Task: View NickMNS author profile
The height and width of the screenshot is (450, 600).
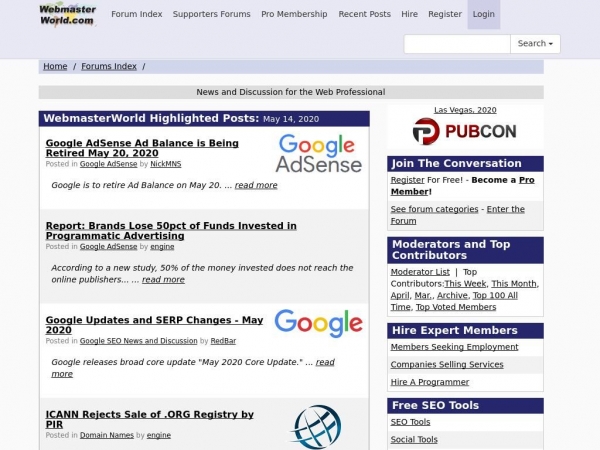Action: (x=166, y=164)
